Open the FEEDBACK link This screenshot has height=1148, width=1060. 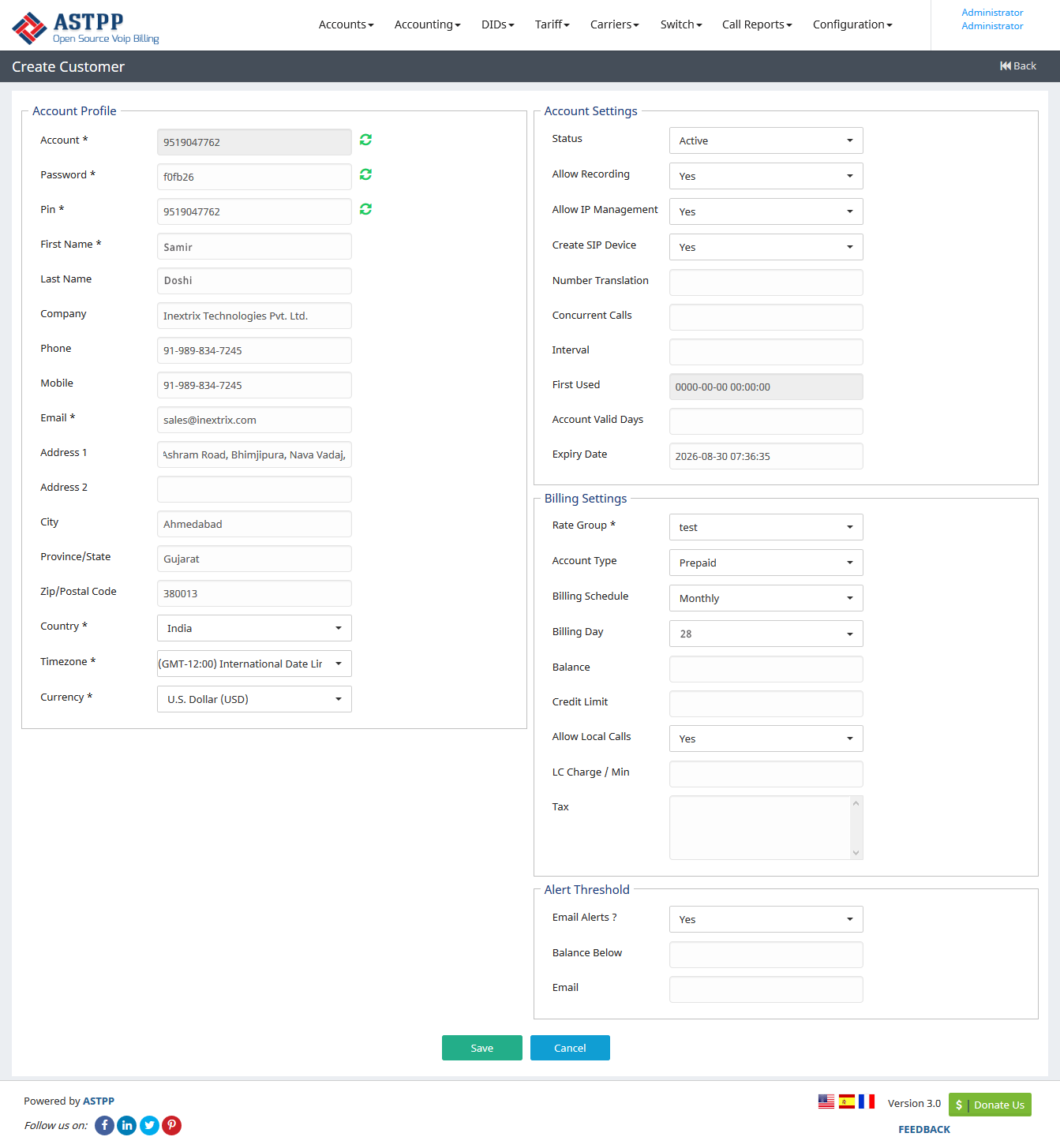923,1129
